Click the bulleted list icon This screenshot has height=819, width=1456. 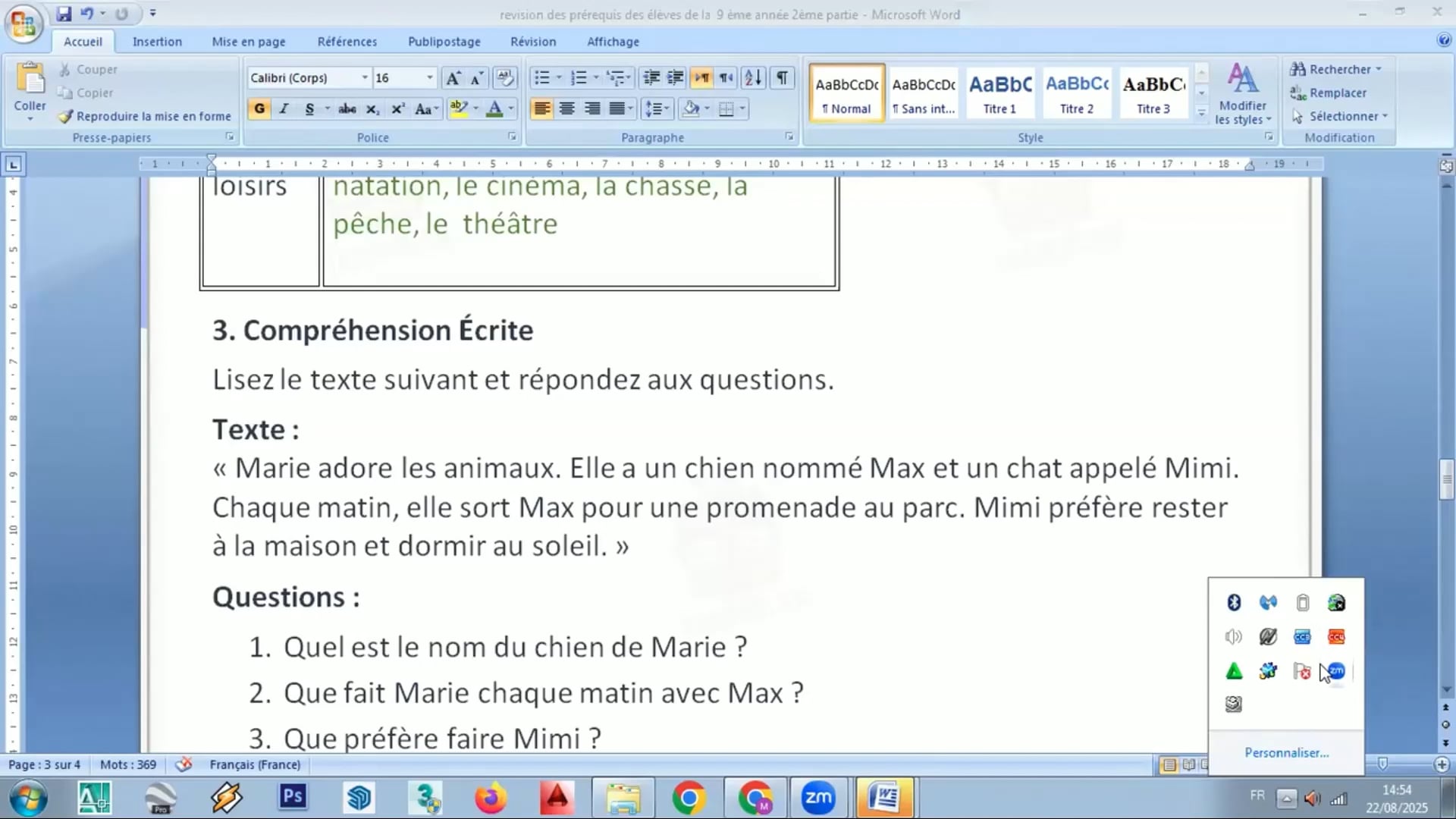tap(541, 77)
